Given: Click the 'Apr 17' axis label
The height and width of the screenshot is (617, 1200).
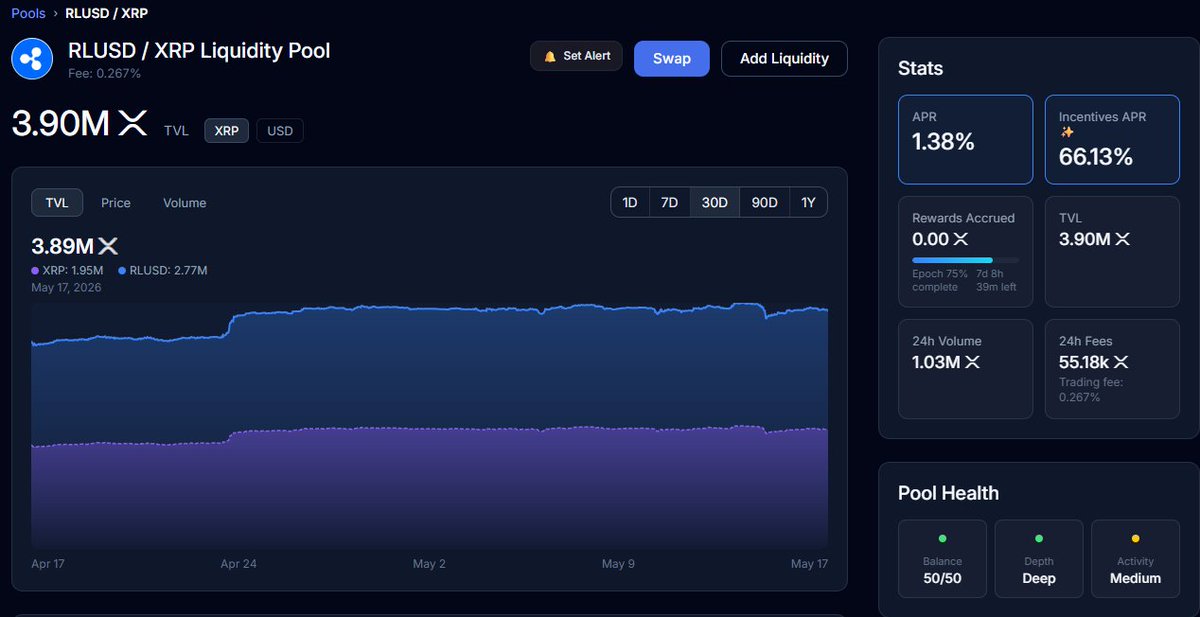Looking at the screenshot, I should coord(48,564).
